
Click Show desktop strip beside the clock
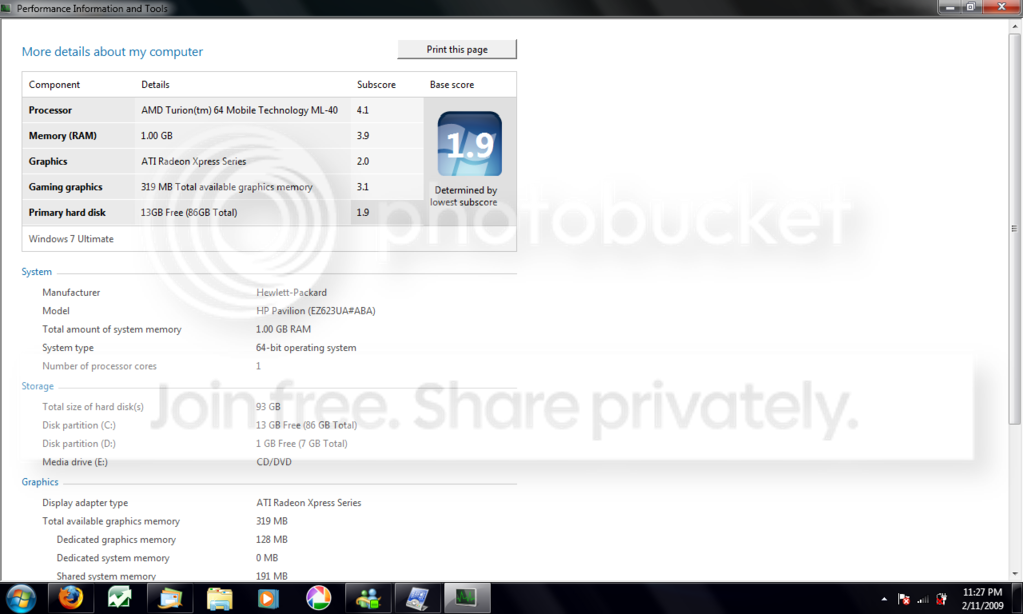tap(1016, 598)
